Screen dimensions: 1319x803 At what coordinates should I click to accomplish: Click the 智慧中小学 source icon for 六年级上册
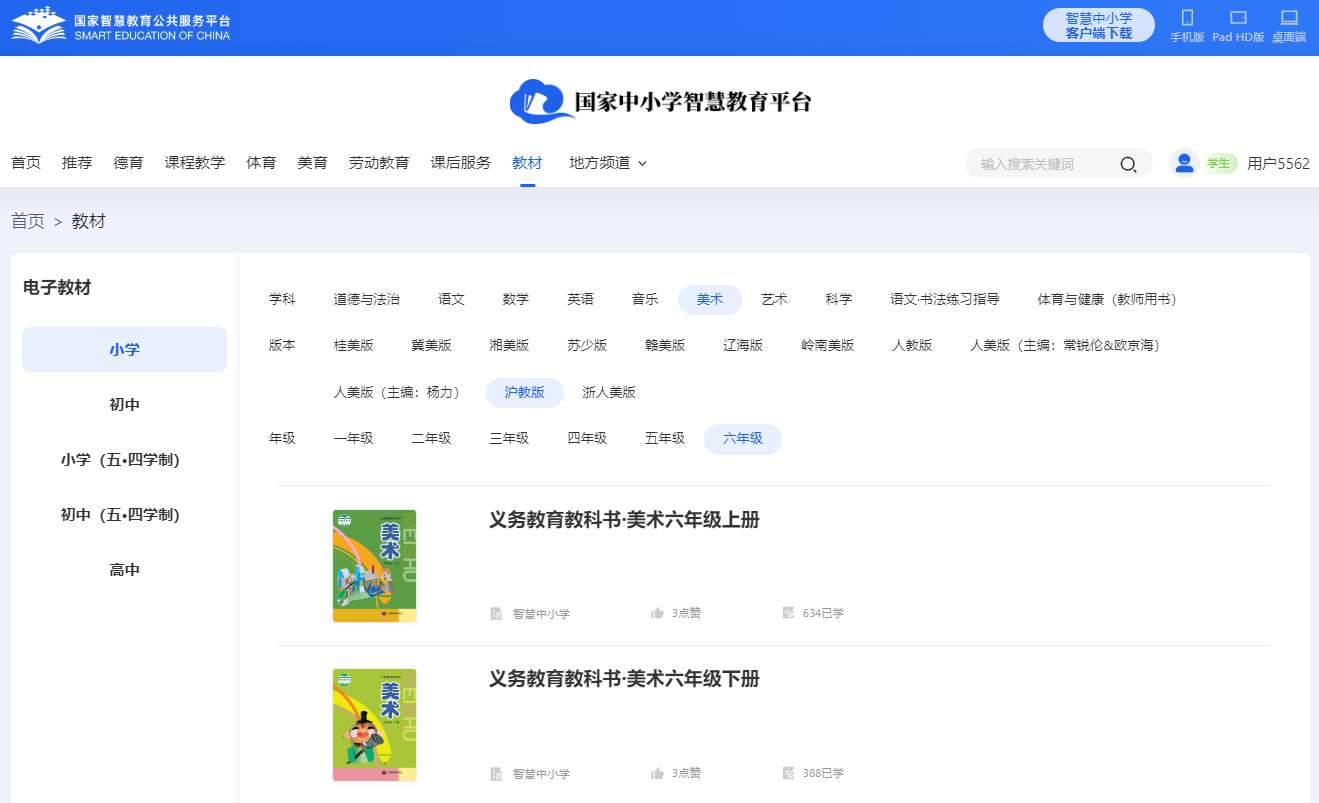pos(496,613)
